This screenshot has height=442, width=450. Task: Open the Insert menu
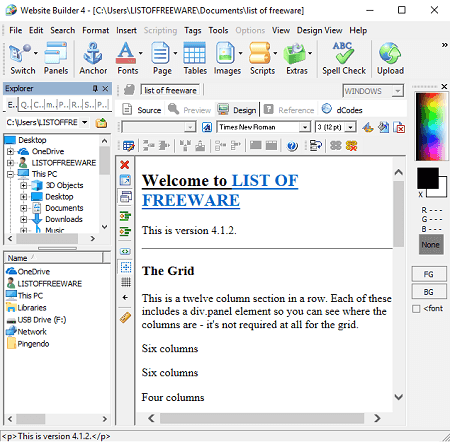pyautogui.click(x=126, y=30)
